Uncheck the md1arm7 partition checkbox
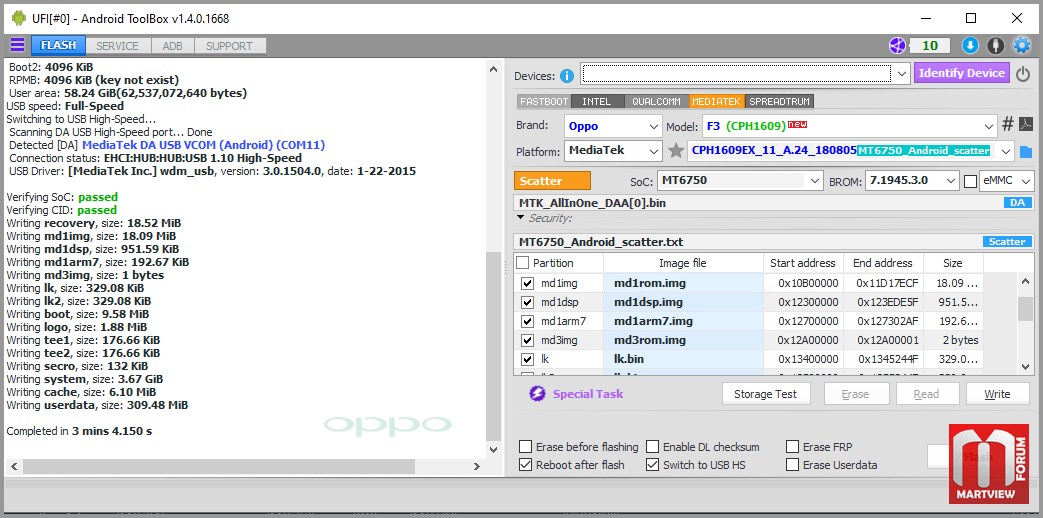 coord(527,321)
